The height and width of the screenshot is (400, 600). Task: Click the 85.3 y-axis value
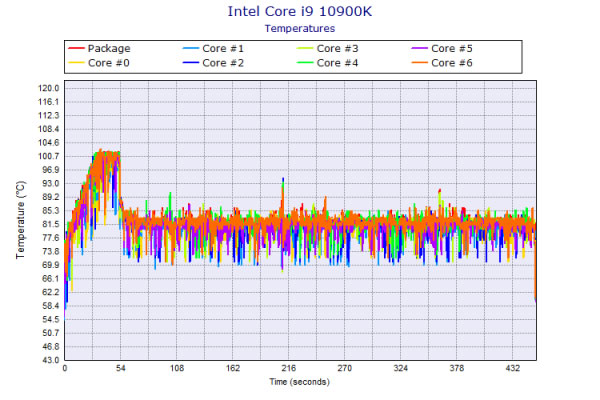pyautogui.click(x=51, y=211)
